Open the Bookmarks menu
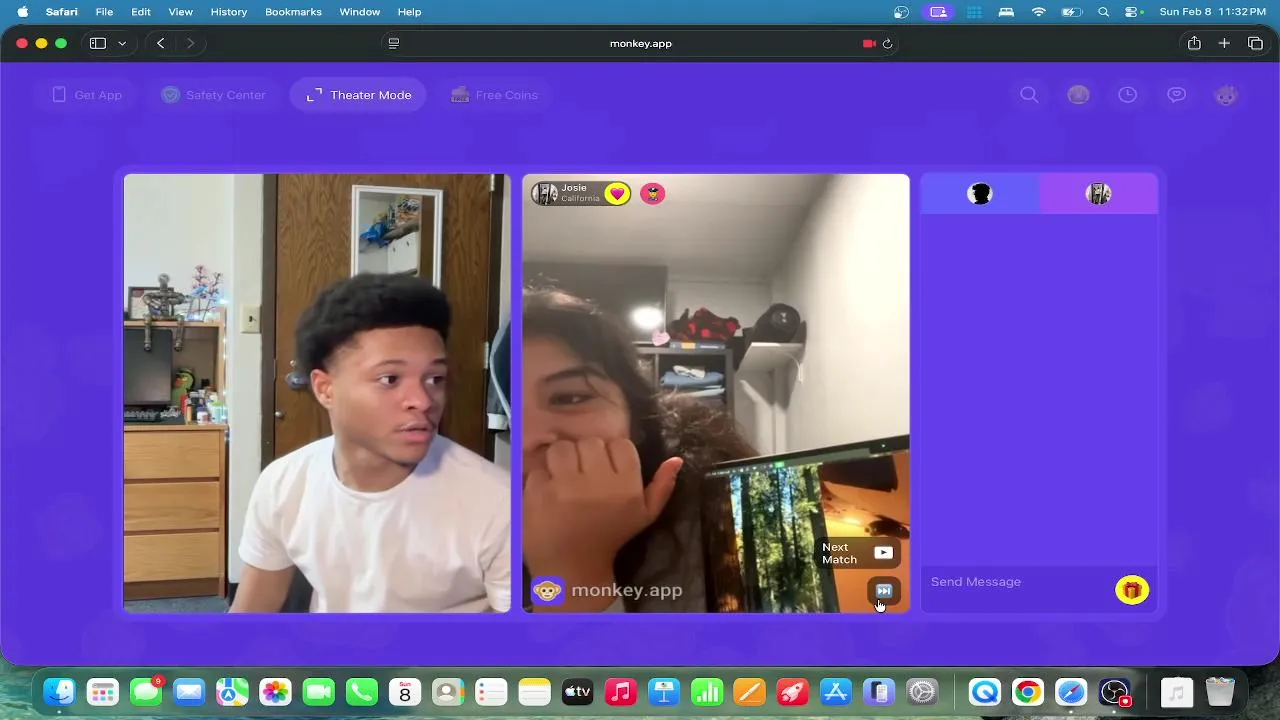1280x720 pixels. [293, 12]
